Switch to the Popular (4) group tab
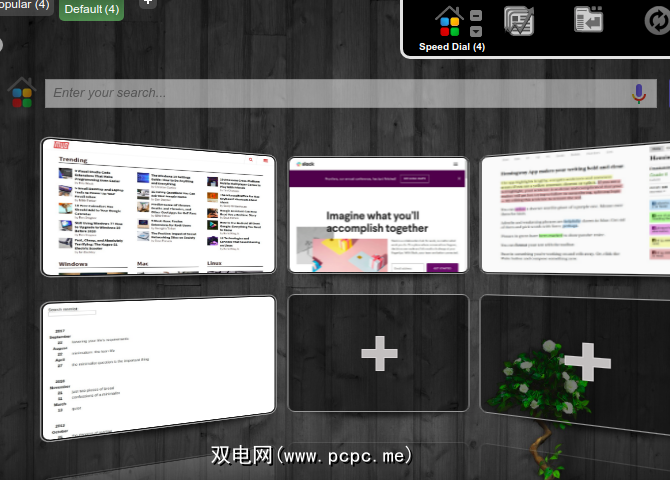 click(x=24, y=5)
